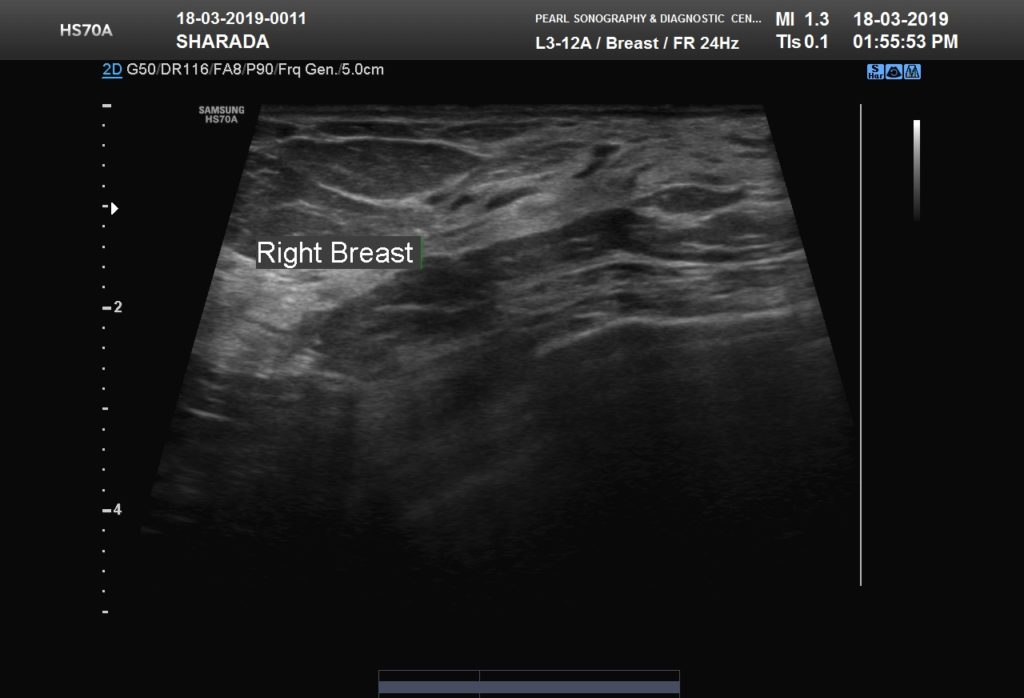Click the MI 1.3 indicator
Screen dimensions: 1024x698
pyautogui.click(x=802, y=19)
